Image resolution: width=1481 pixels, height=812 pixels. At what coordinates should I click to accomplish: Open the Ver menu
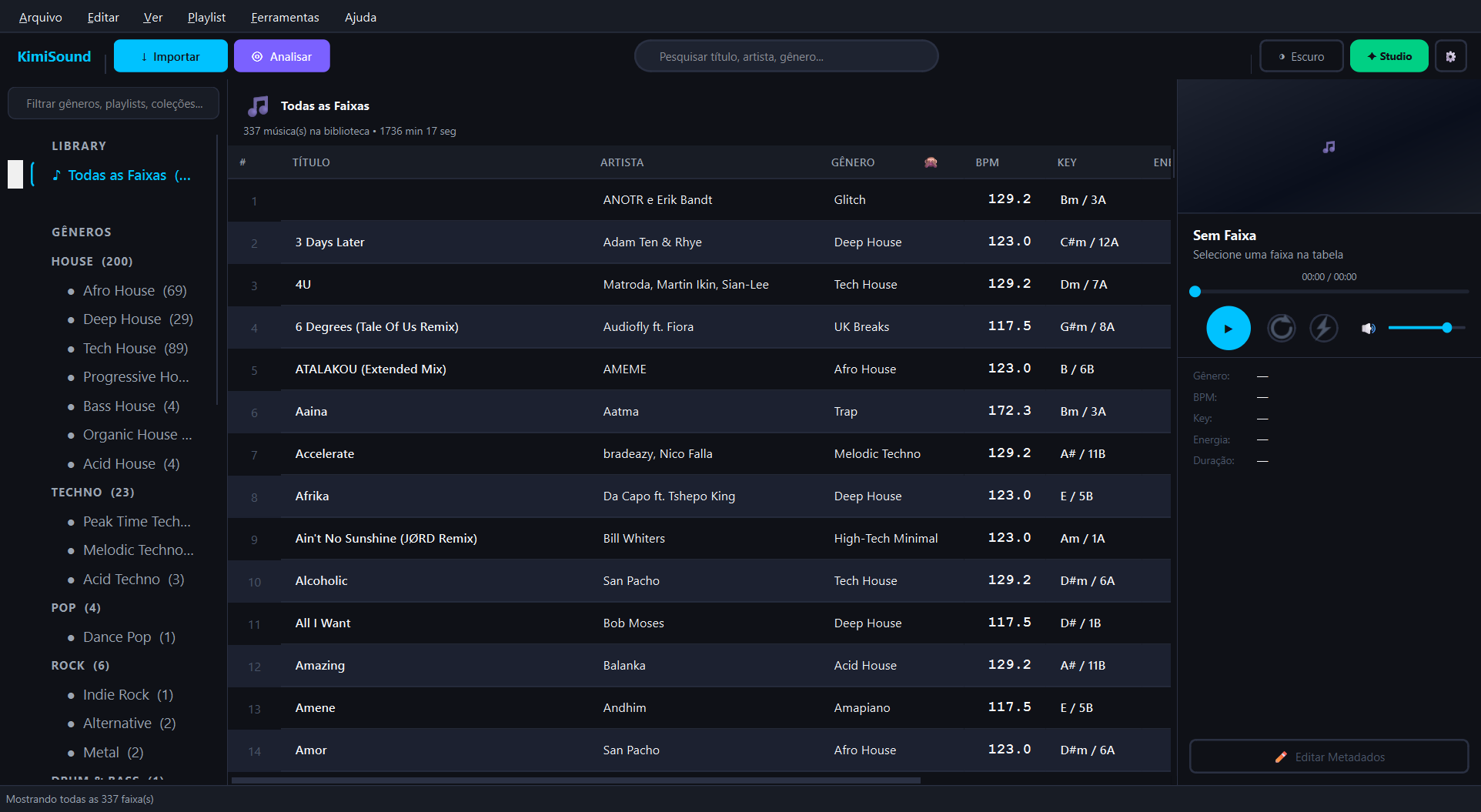[x=153, y=17]
